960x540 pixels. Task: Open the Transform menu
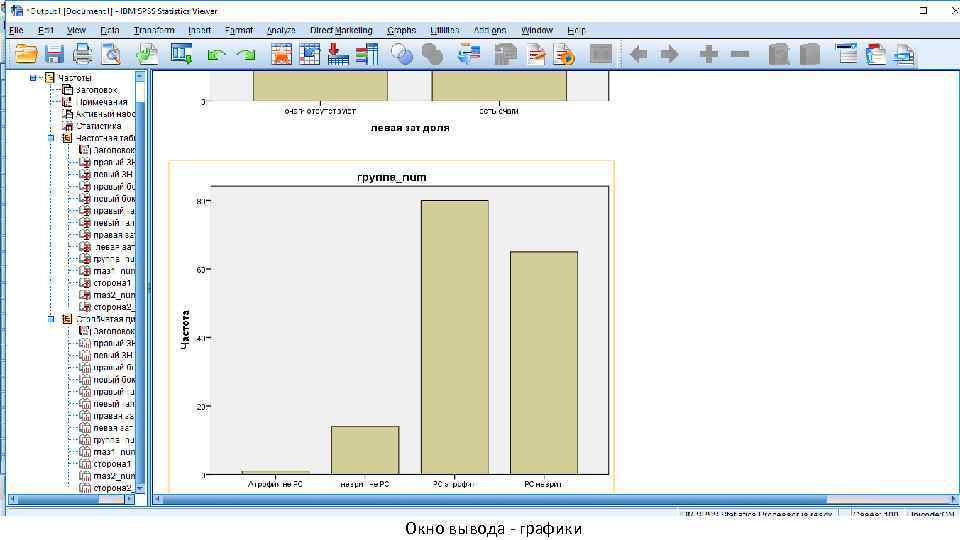point(154,30)
